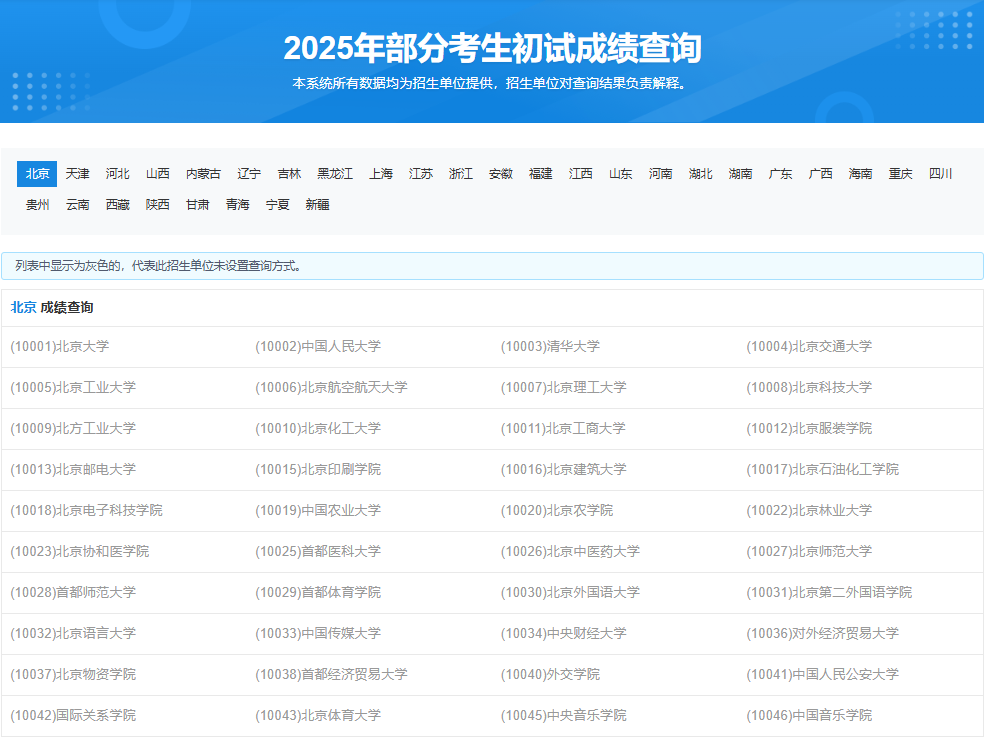Choose the 山东 province tab
The width and height of the screenshot is (984, 737).
point(621,174)
